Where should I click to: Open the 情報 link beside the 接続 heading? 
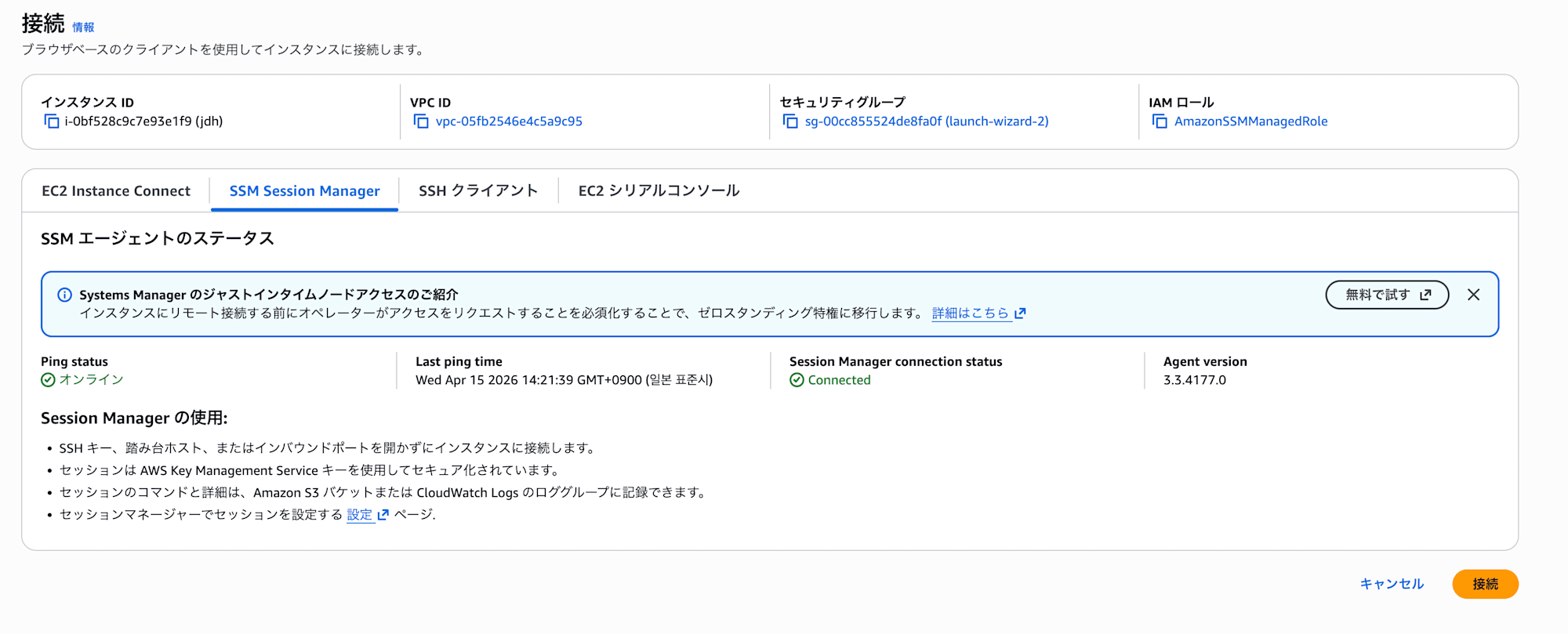tap(83, 27)
